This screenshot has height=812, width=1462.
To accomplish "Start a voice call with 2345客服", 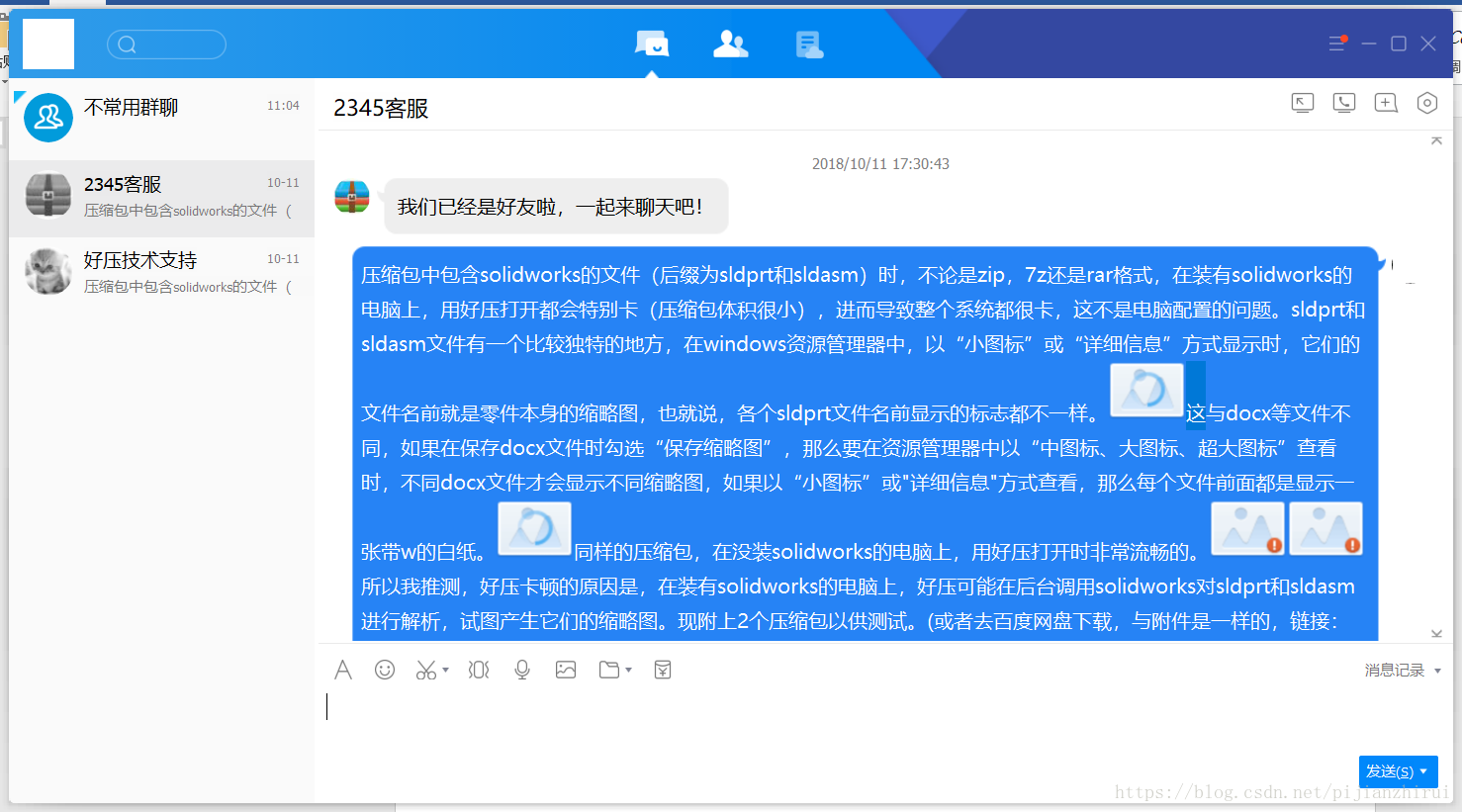I will tap(1344, 103).
